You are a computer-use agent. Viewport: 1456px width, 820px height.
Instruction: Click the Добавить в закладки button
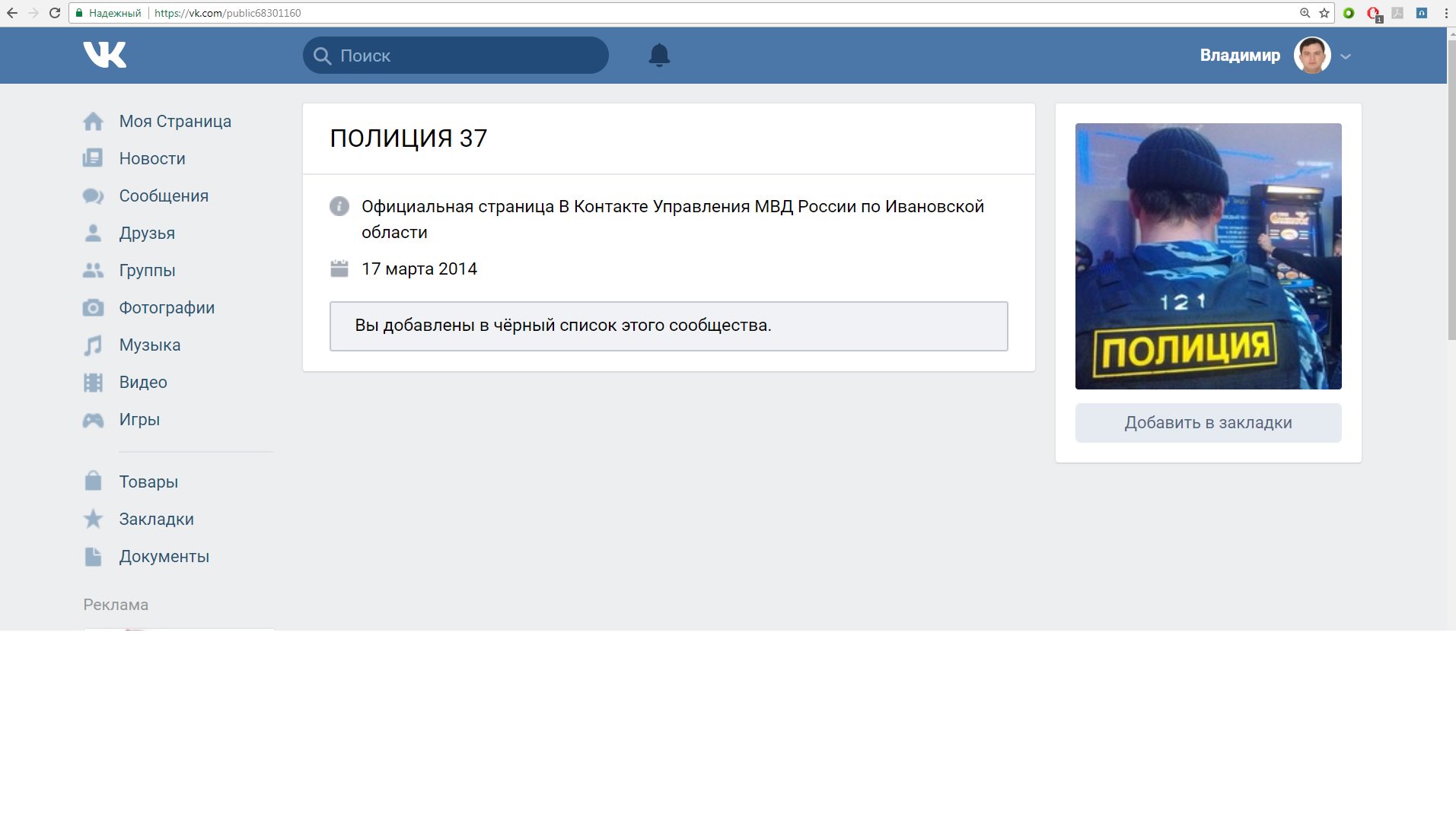[1208, 423]
